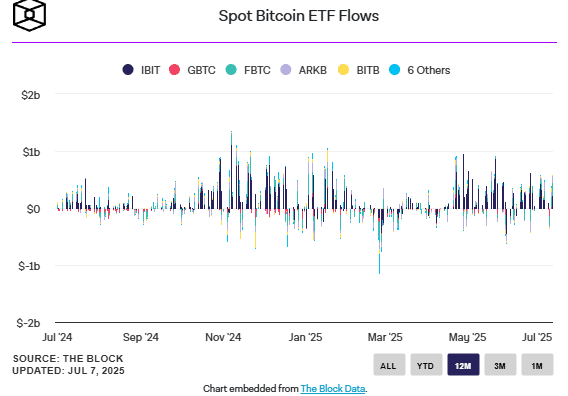
Task: Click the Jul '25 x-axis label
Action: point(537,337)
